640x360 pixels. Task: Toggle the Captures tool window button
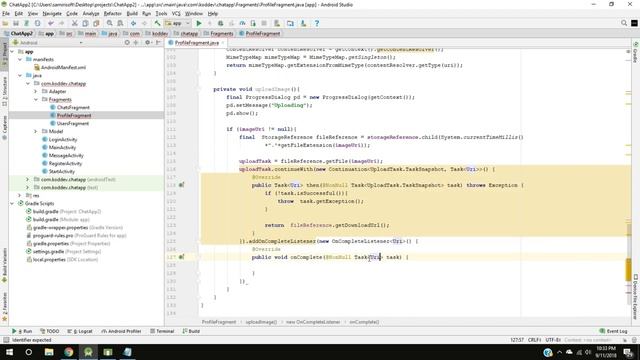click(x=4, y=127)
